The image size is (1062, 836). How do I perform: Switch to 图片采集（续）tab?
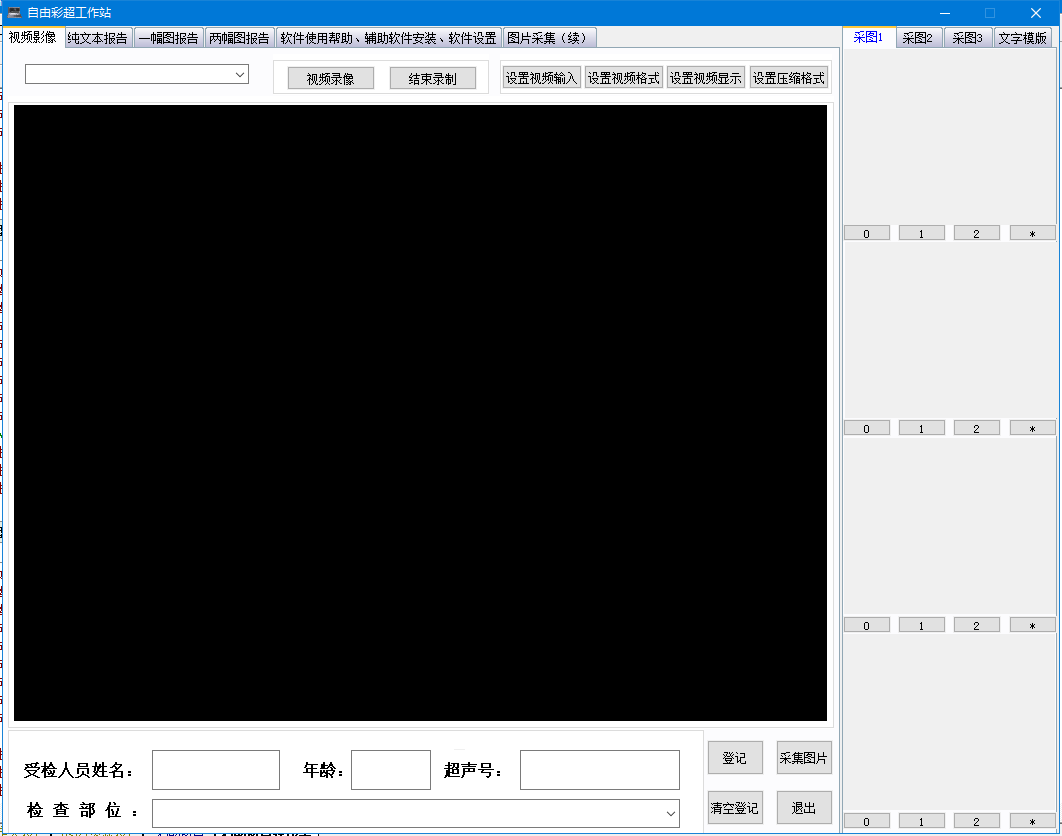pyautogui.click(x=549, y=38)
